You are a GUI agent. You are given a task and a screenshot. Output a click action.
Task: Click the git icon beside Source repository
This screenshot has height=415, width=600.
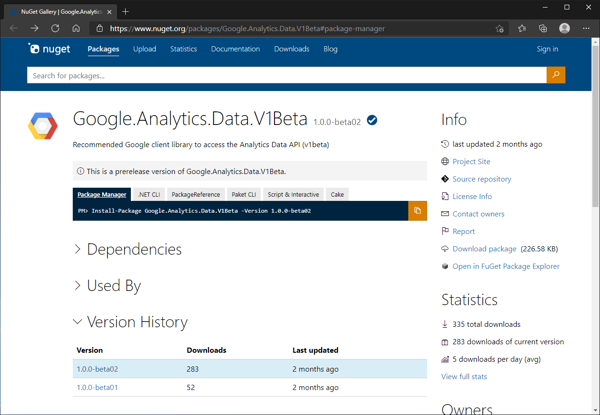pyautogui.click(x=445, y=179)
